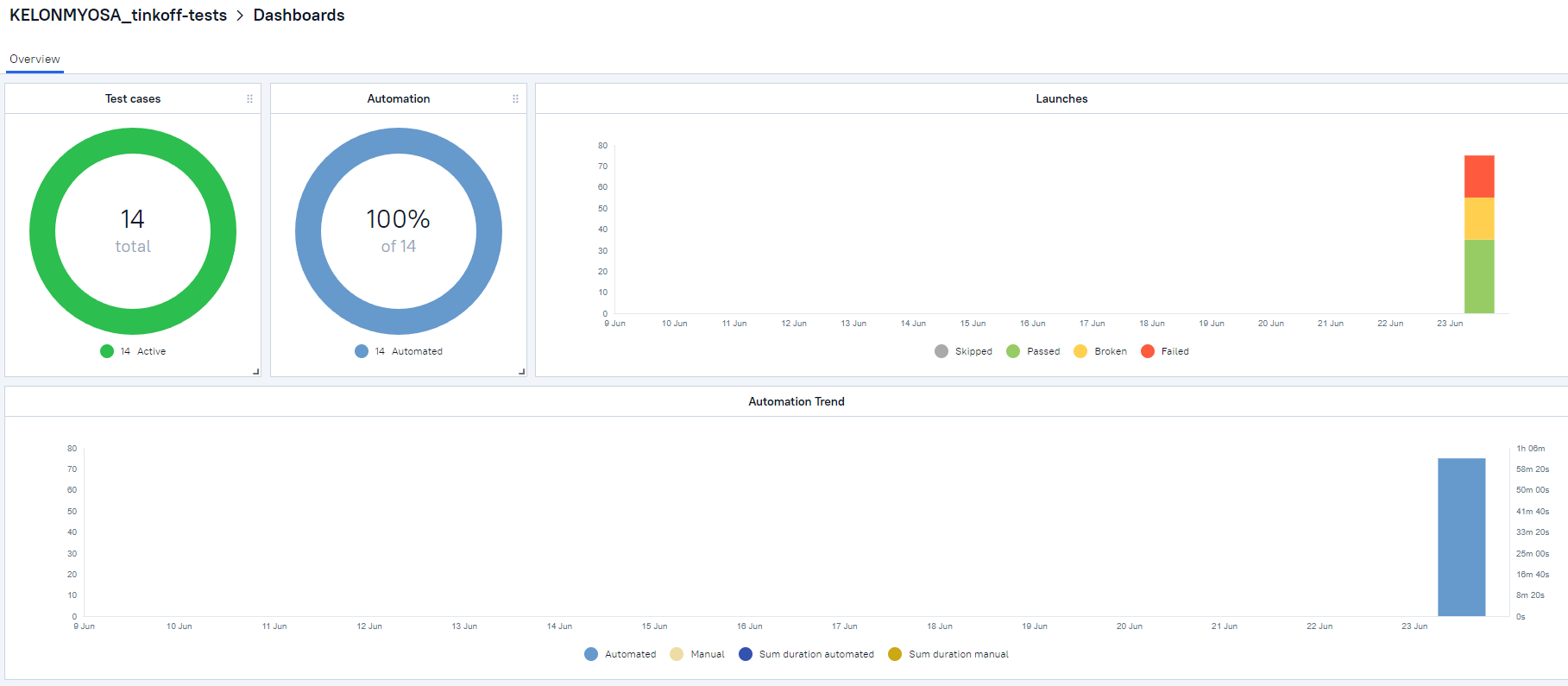Toggle Sum duration manual legend entry
Viewport: 1568px width, 686px height.
pos(948,654)
